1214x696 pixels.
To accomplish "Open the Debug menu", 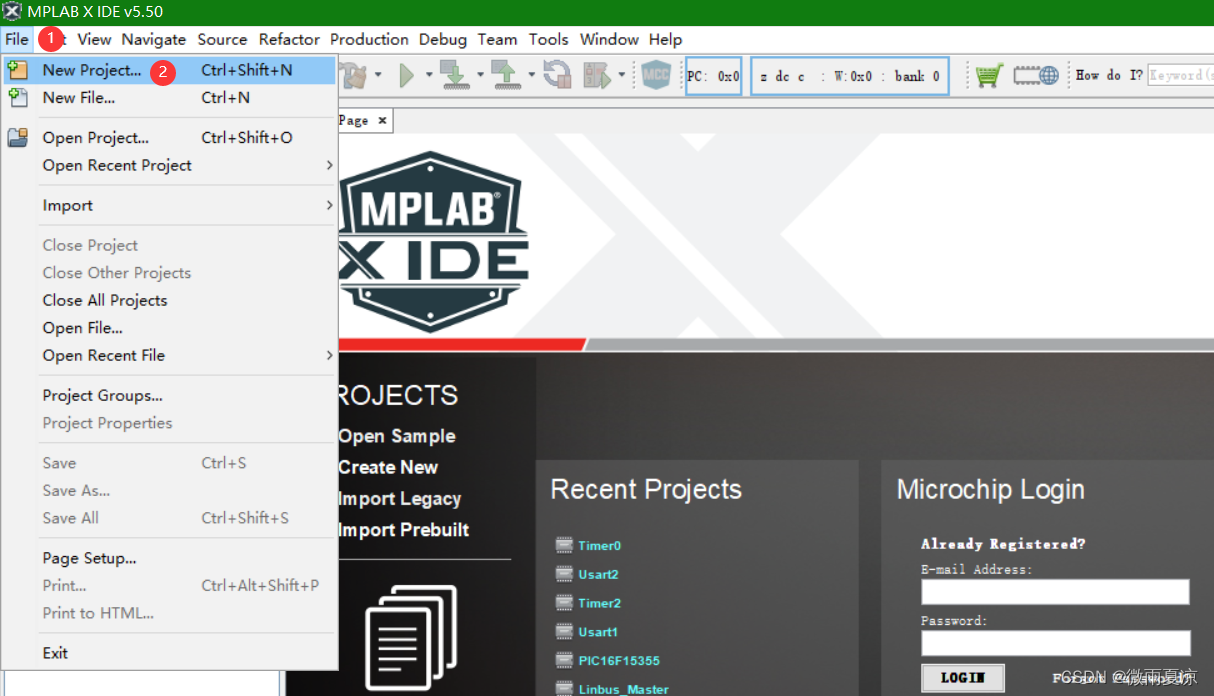I will tap(443, 39).
